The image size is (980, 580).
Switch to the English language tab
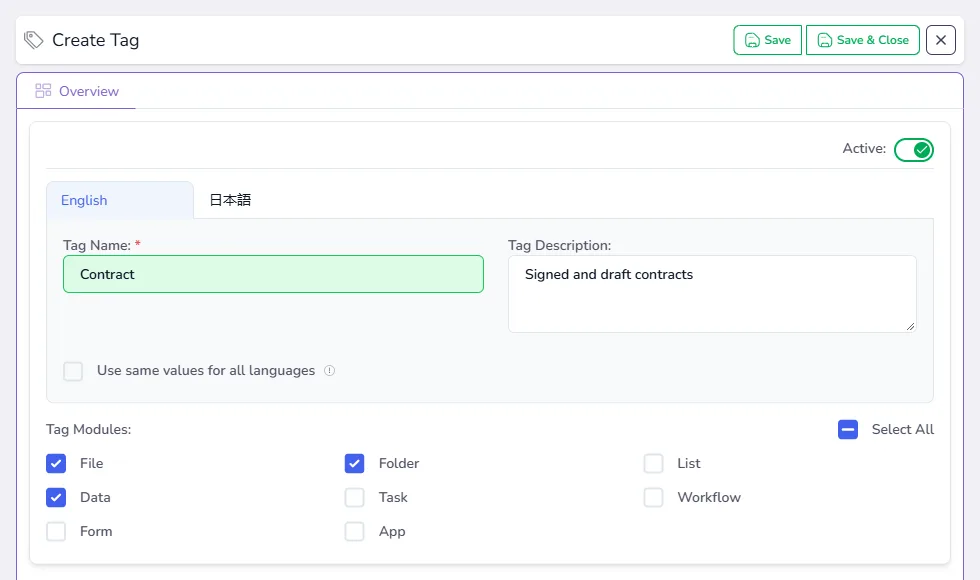click(120, 200)
